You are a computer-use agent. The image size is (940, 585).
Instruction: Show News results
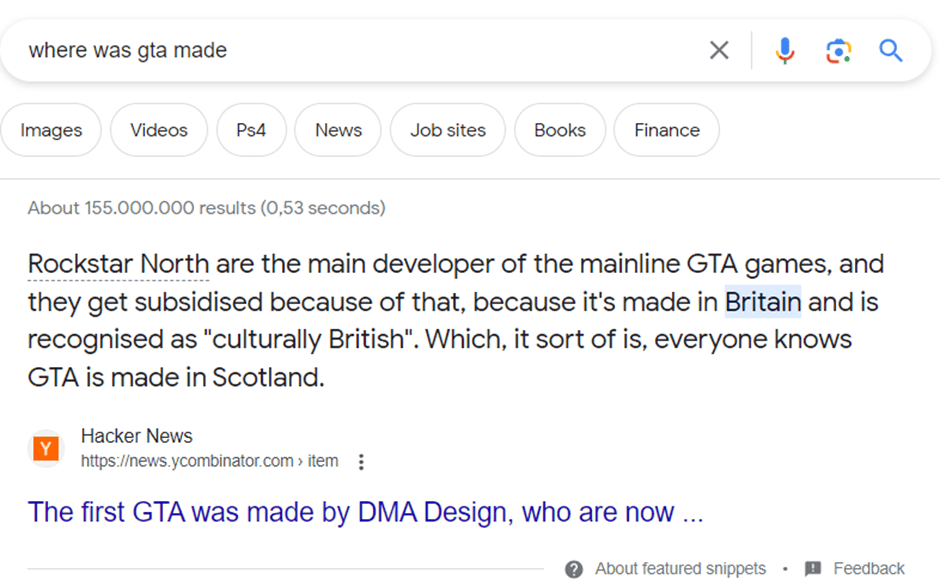click(x=338, y=130)
